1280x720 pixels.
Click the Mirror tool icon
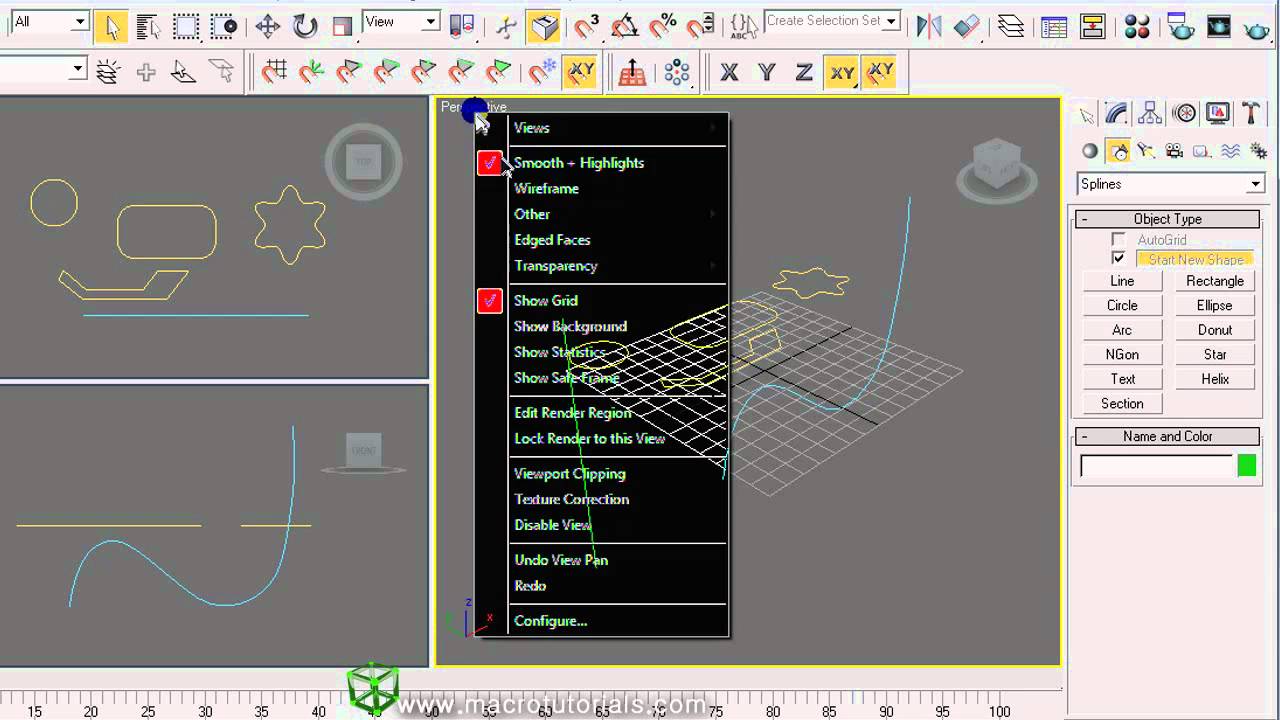tap(929, 27)
